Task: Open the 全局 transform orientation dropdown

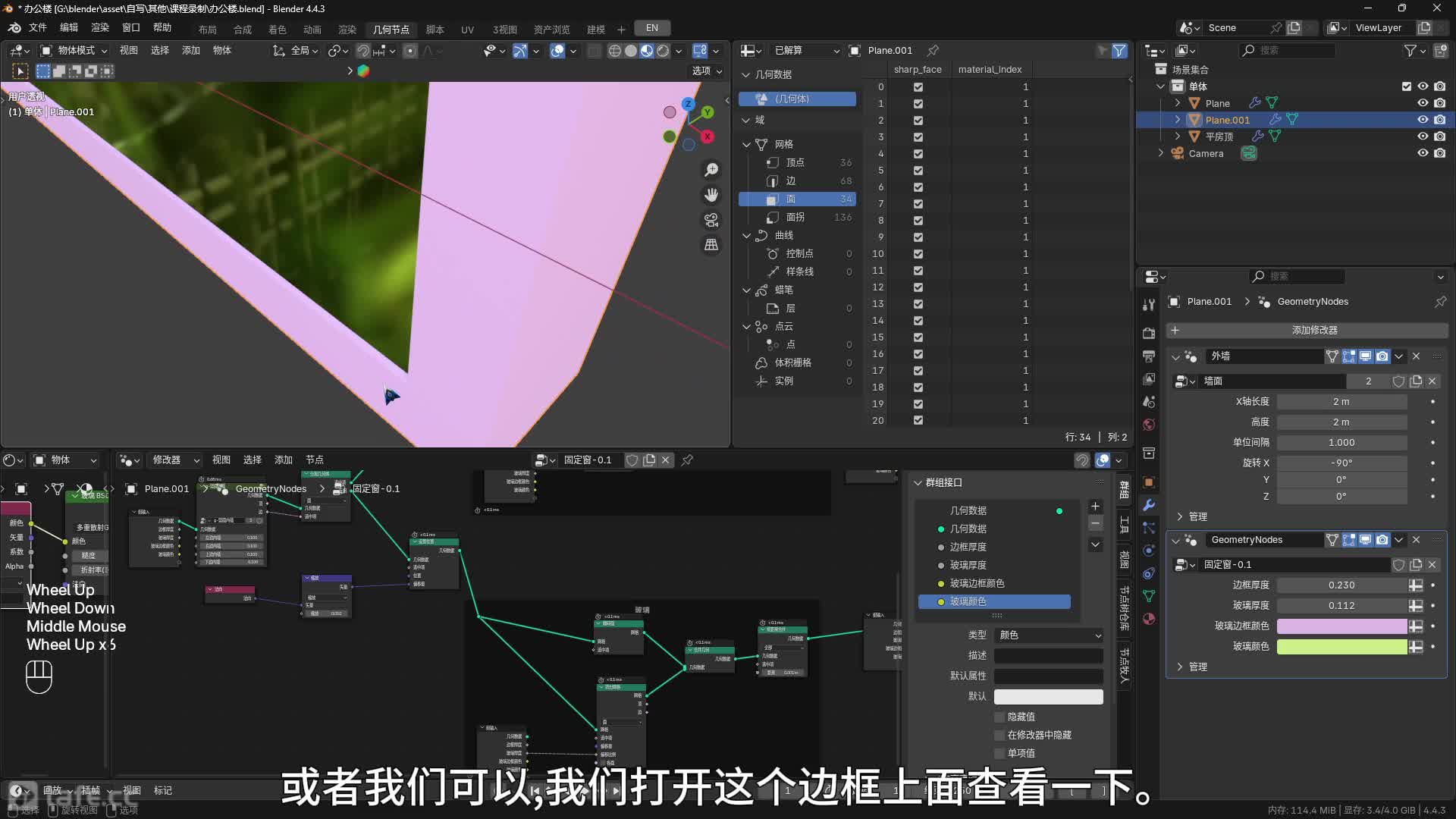Action: [295, 51]
